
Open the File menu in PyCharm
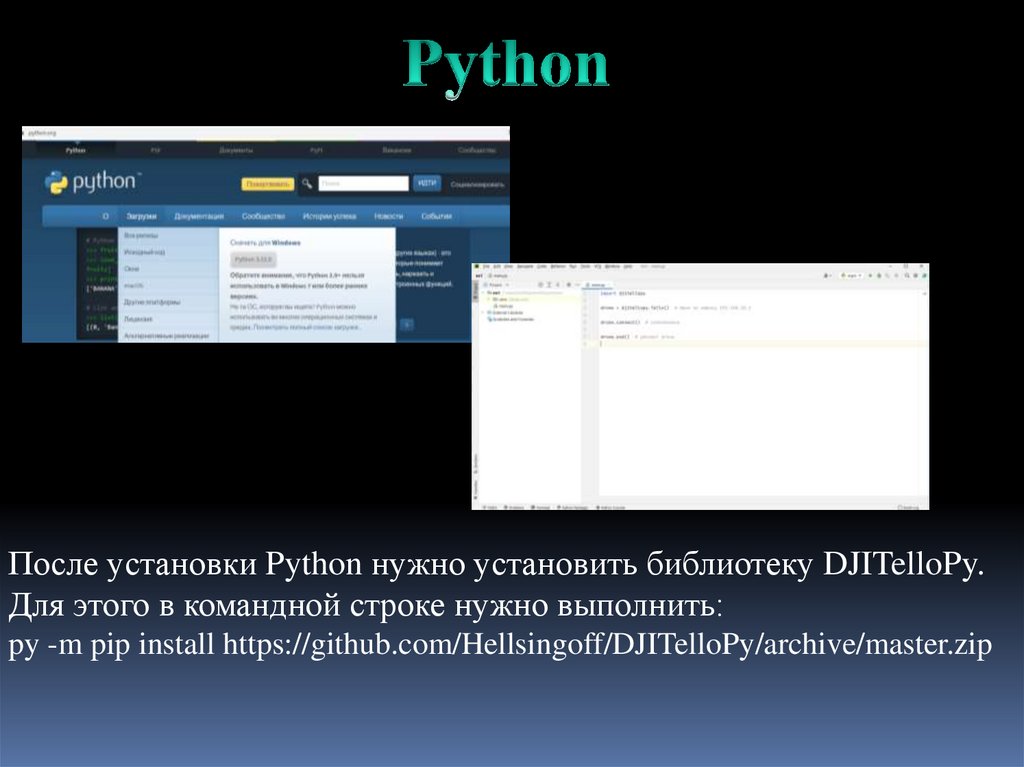(486, 267)
